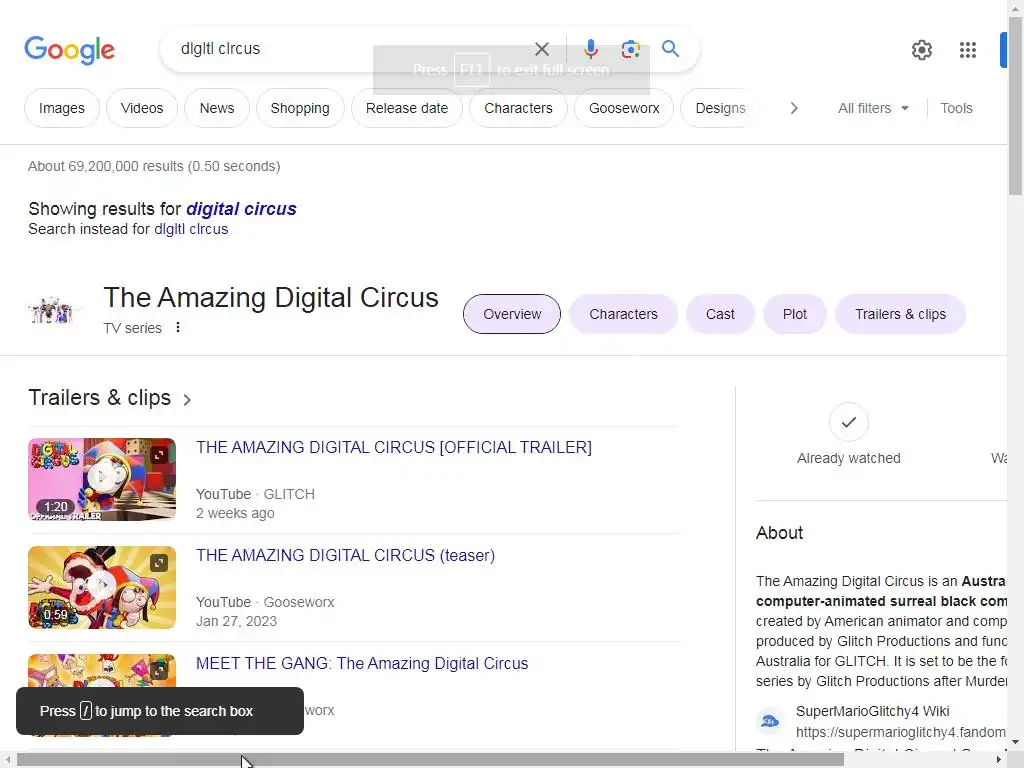Start voice search with microphone icon
The height and width of the screenshot is (768, 1024).
point(590,49)
